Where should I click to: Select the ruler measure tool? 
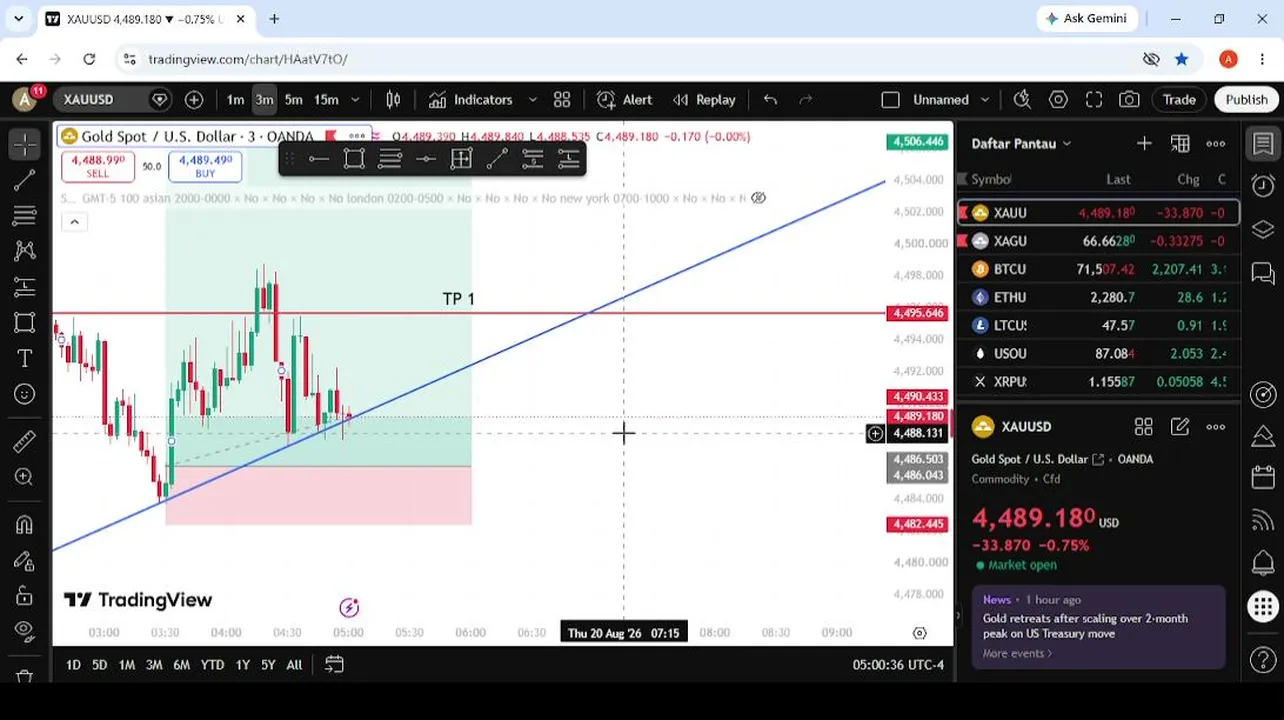[x=25, y=441]
